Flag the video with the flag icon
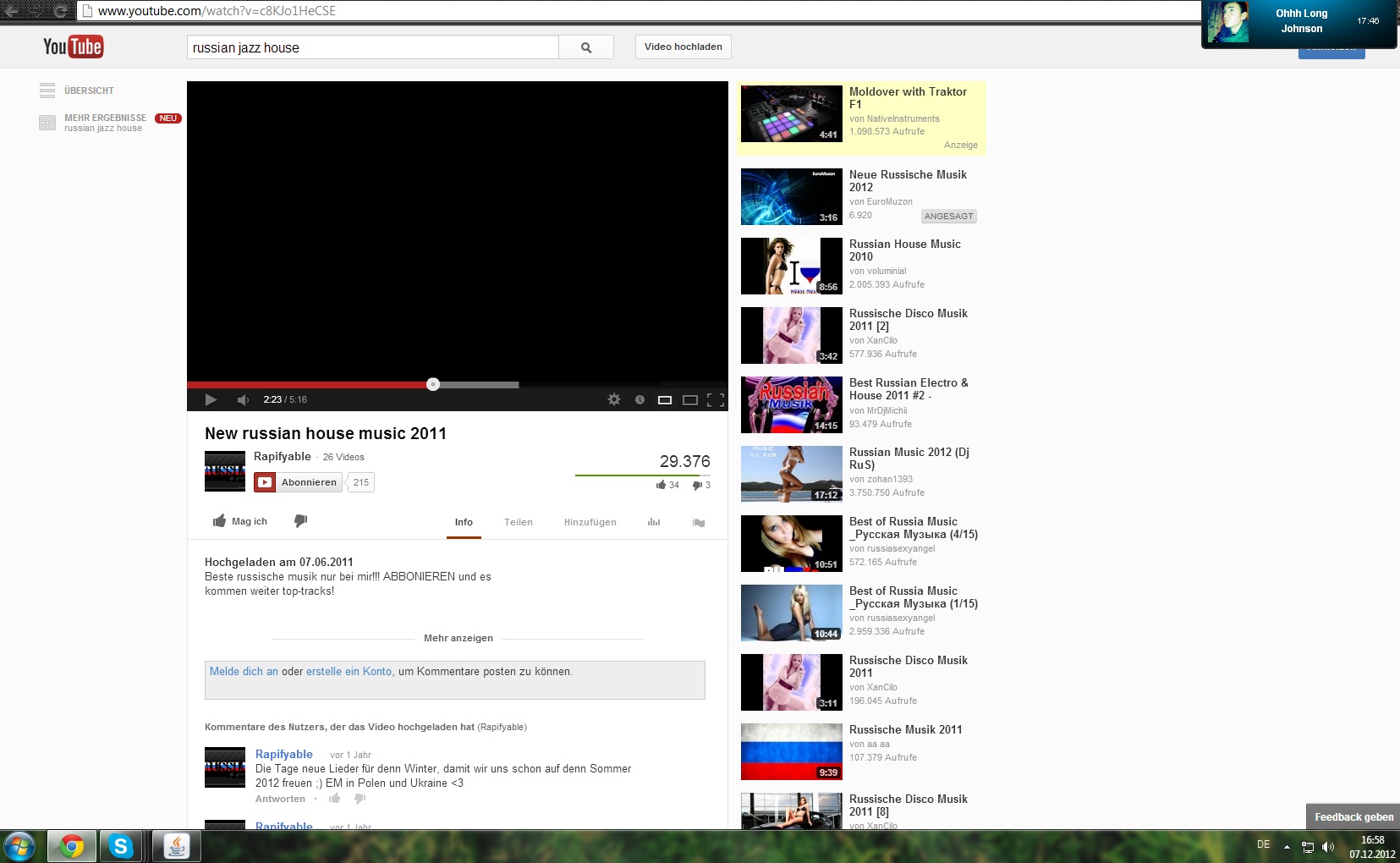 pos(699,522)
